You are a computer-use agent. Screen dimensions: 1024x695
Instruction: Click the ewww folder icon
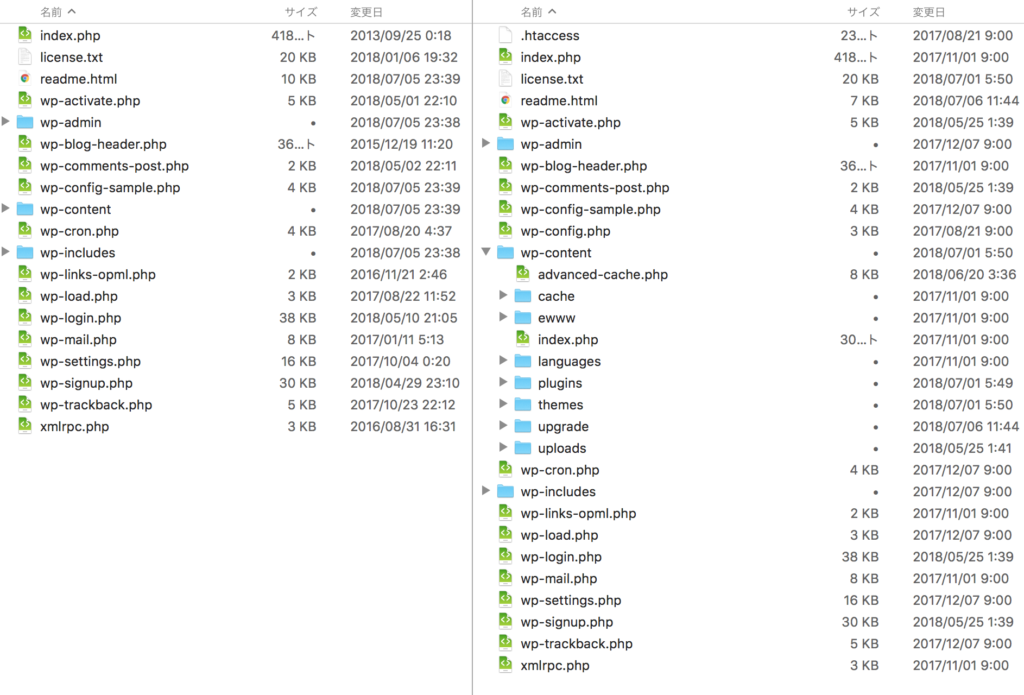click(x=523, y=317)
